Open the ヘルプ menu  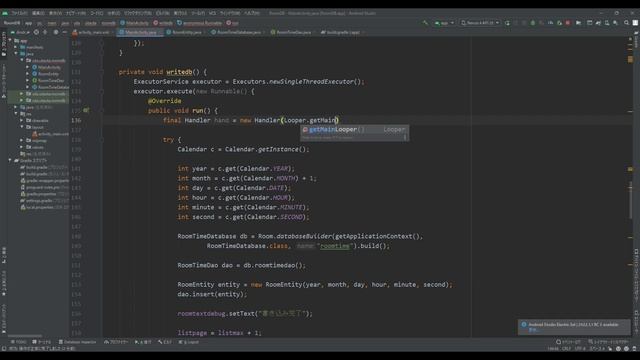pos(252,13)
